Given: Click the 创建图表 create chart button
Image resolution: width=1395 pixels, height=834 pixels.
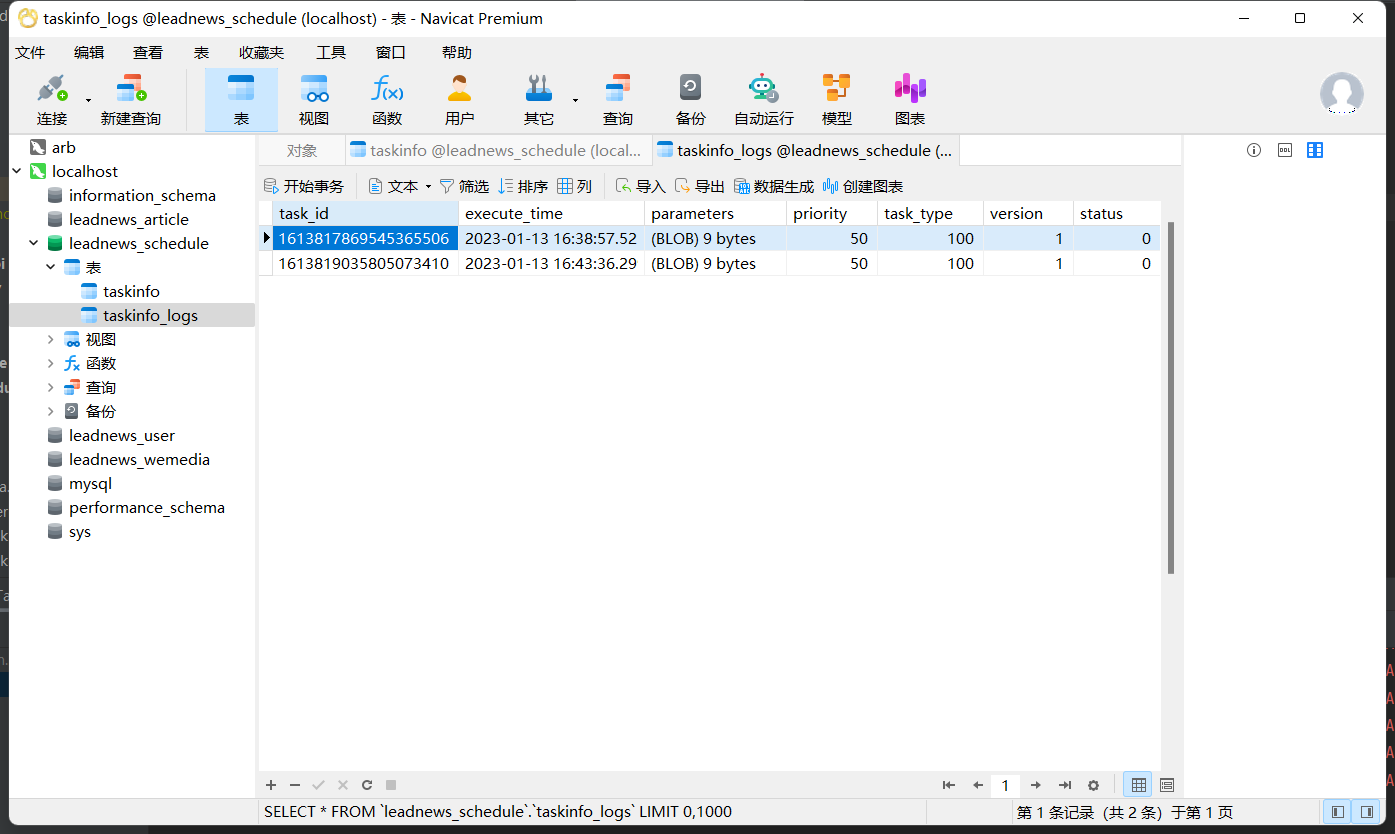Looking at the screenshot, I should click(x=863, y=186).
